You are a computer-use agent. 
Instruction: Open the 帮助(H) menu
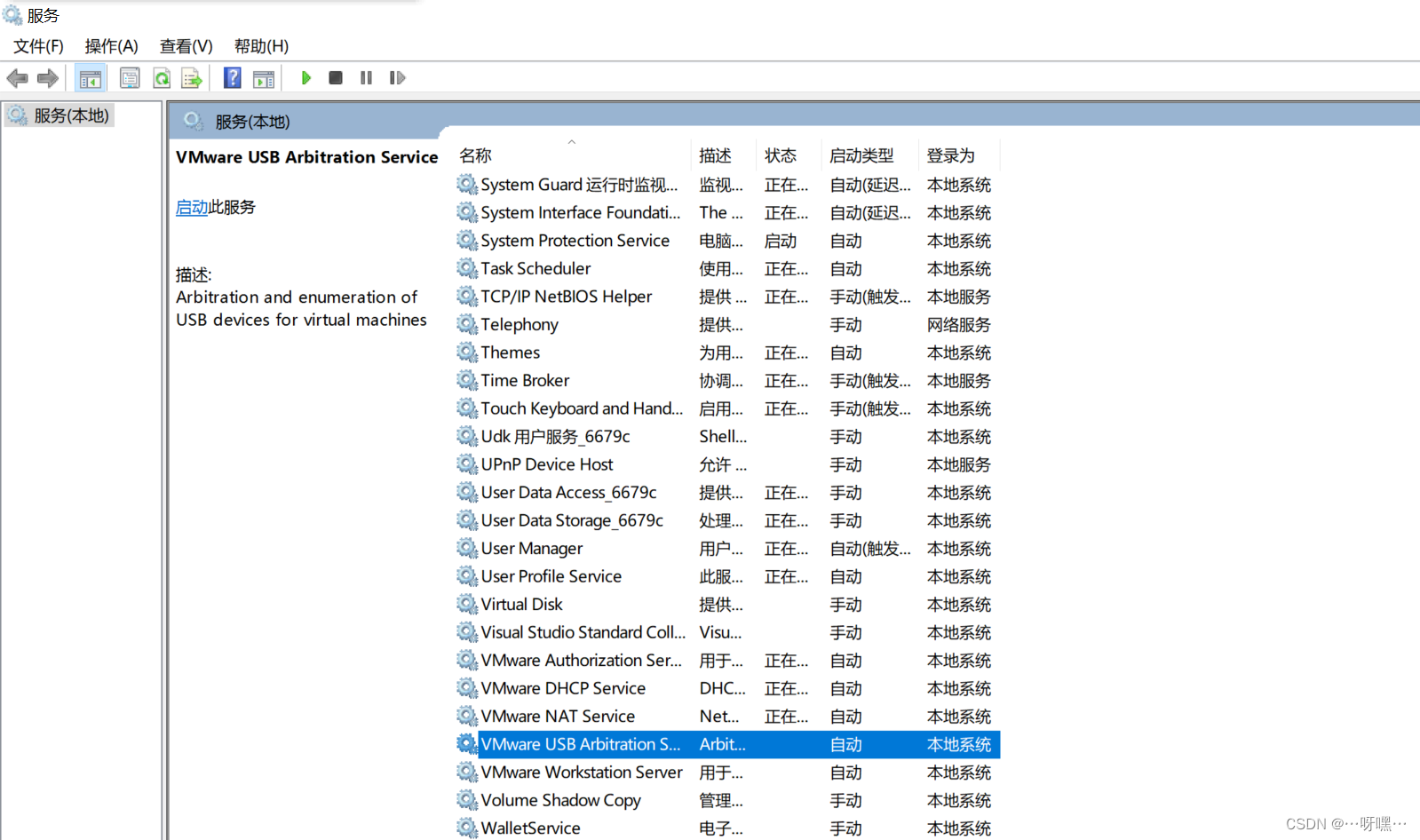coord(262,46)
